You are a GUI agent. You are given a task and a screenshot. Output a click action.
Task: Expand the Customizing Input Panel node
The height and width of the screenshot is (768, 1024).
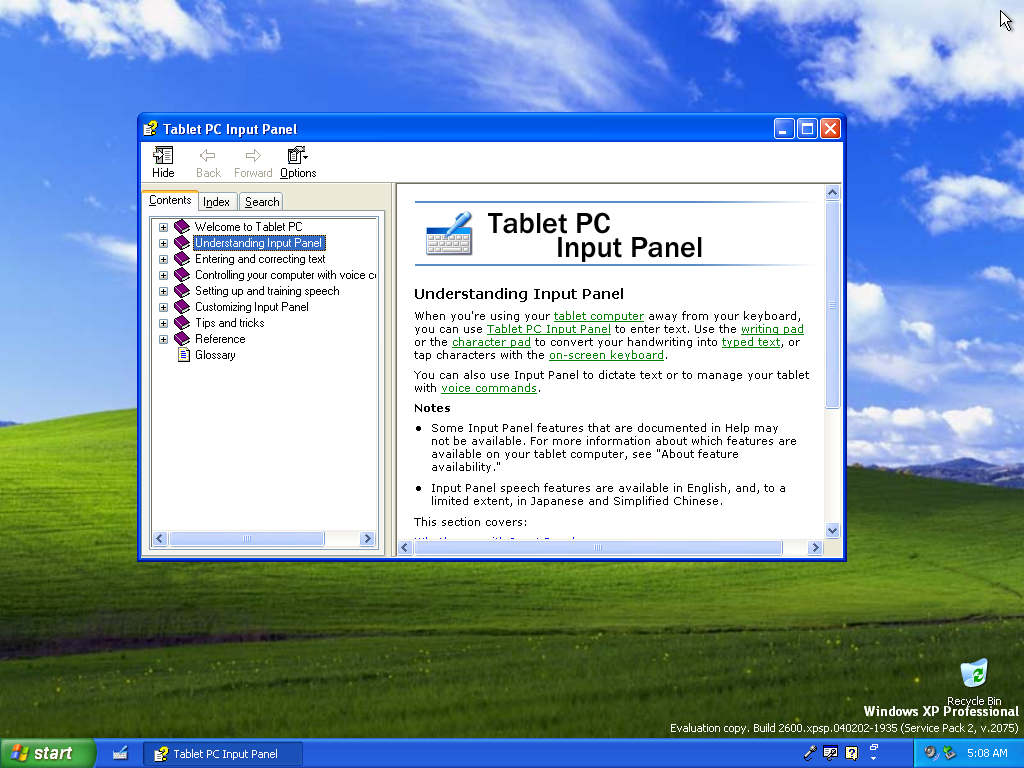point(163,307)
